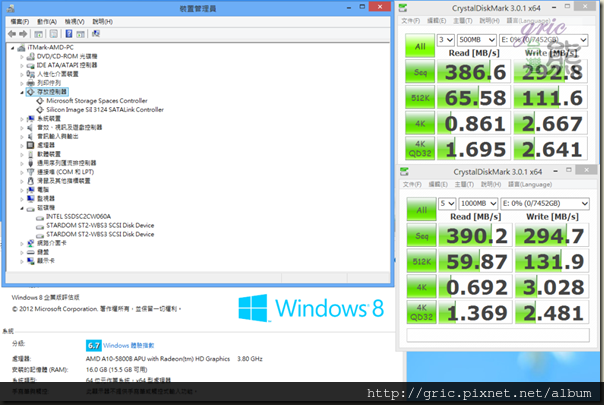The image size is (604, 405).
Task: Scan for hardware changes toolbar icon
Action: [96, 34]
